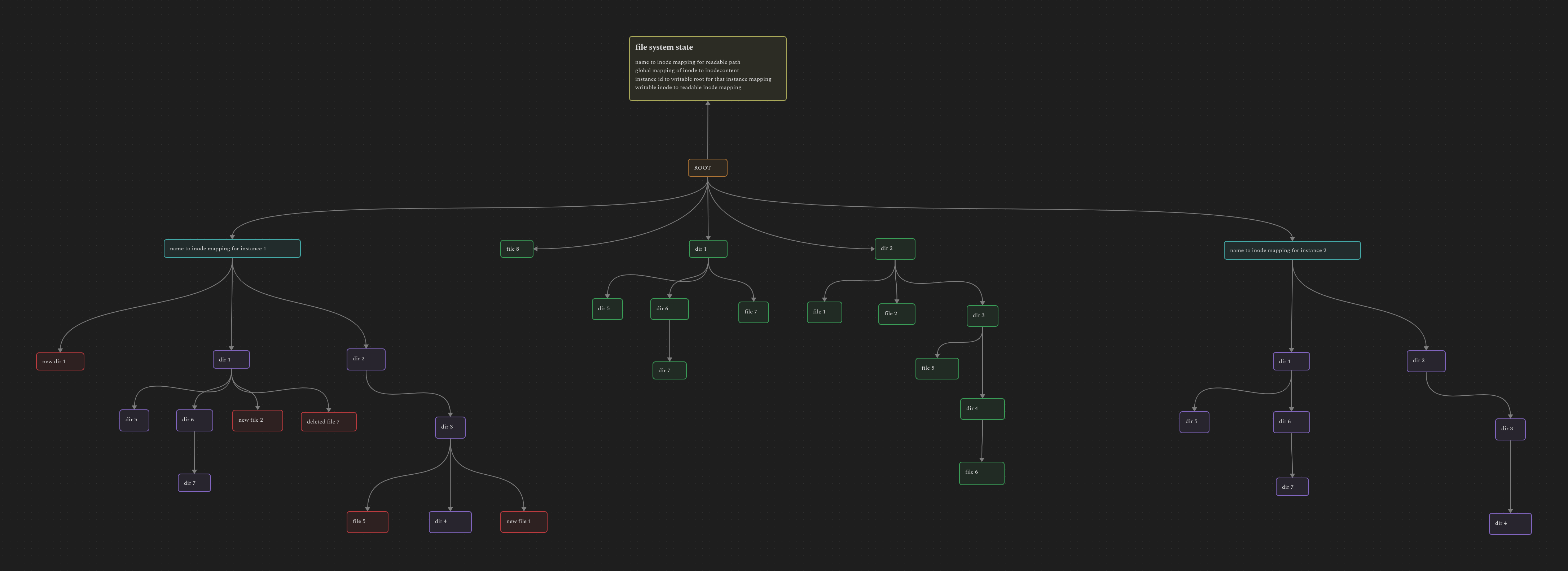
Task: Select green 'dir 3' node under green dir 2
Action: [x=983, y=316]
